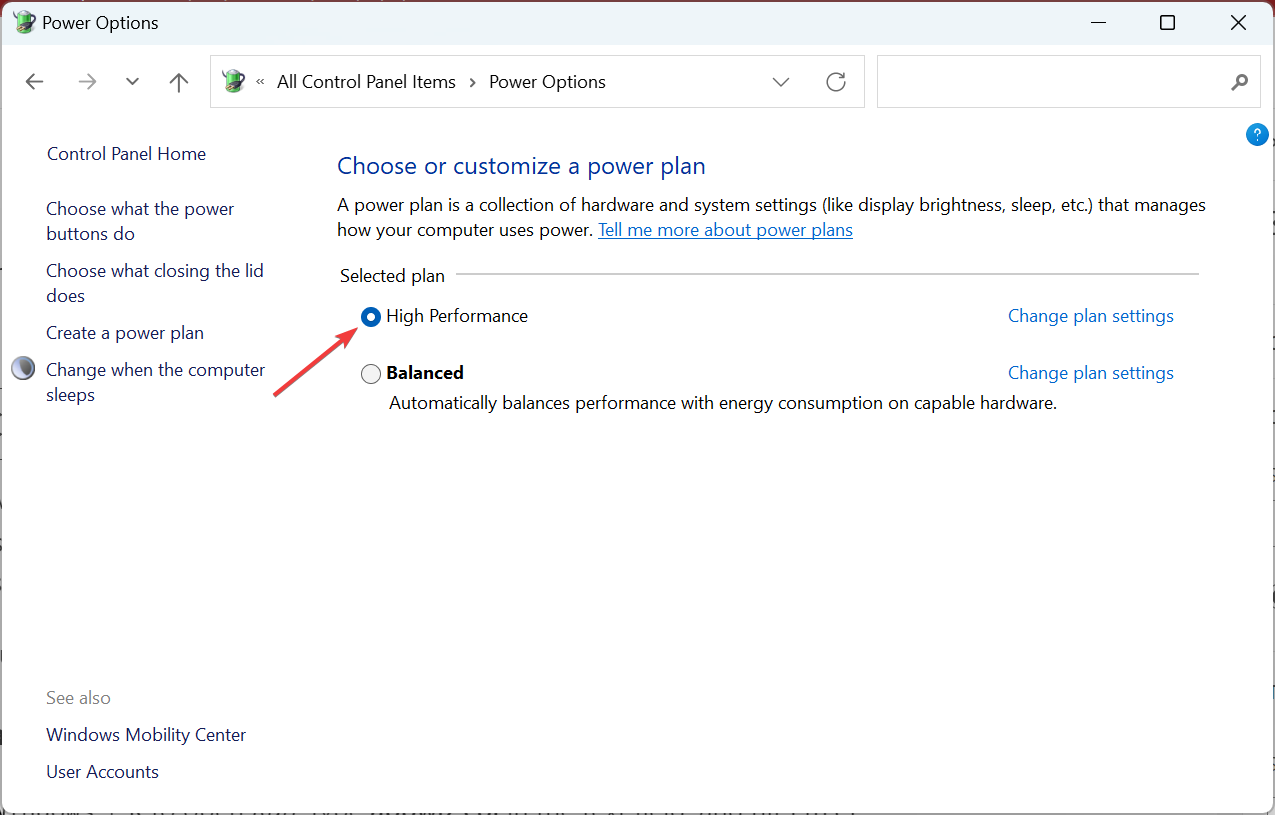The image size is (1275, 815).
Task: Open Create a power plan
Action: coord(125,333)
